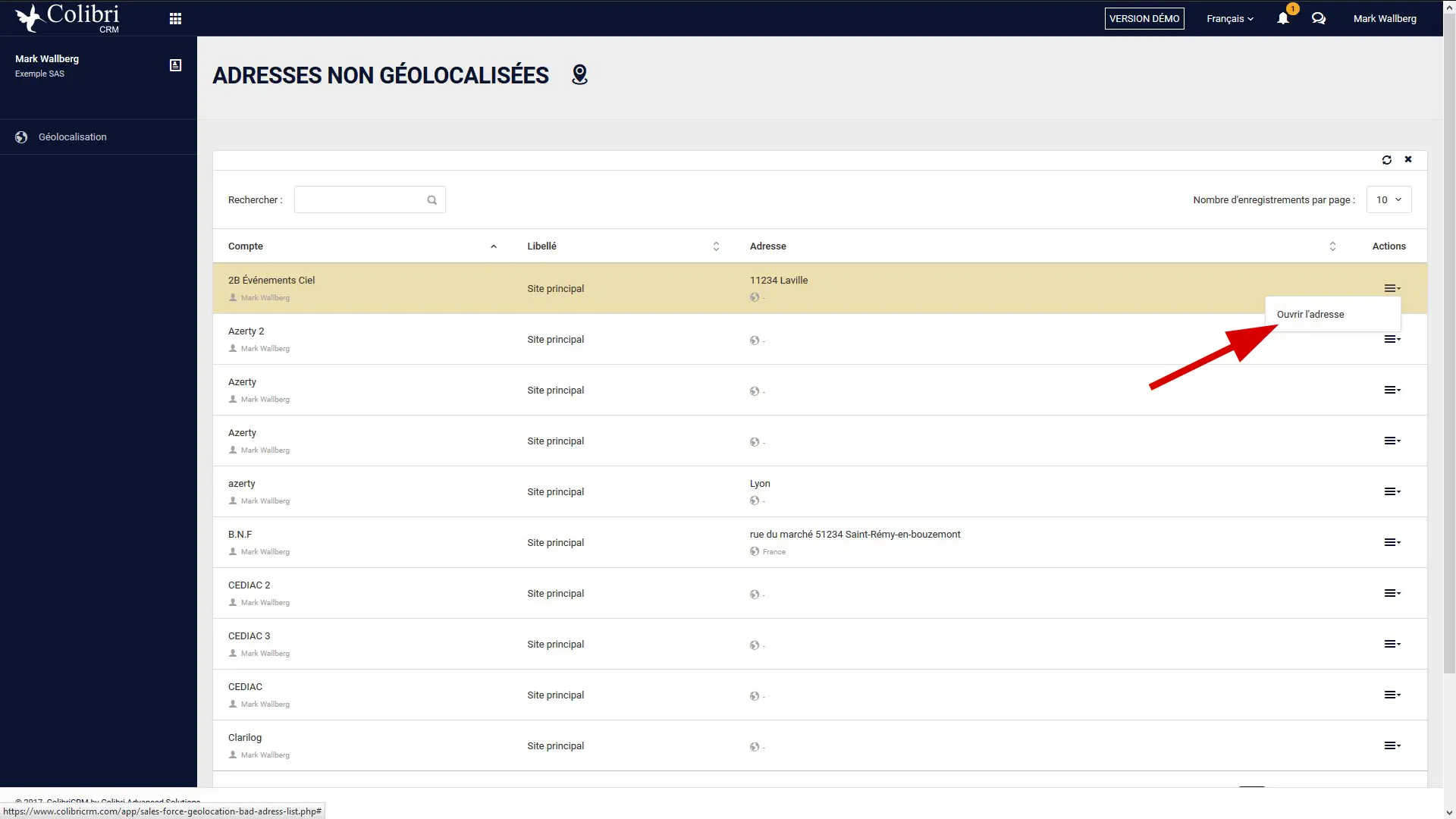Focus the Rechercher search field

pyautogui.click(x=359, y=200)
